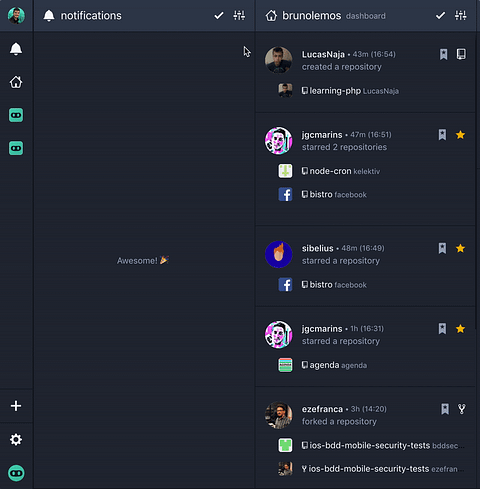
Task: Click the user avatar at sidebar top
Action: point(16,15)
